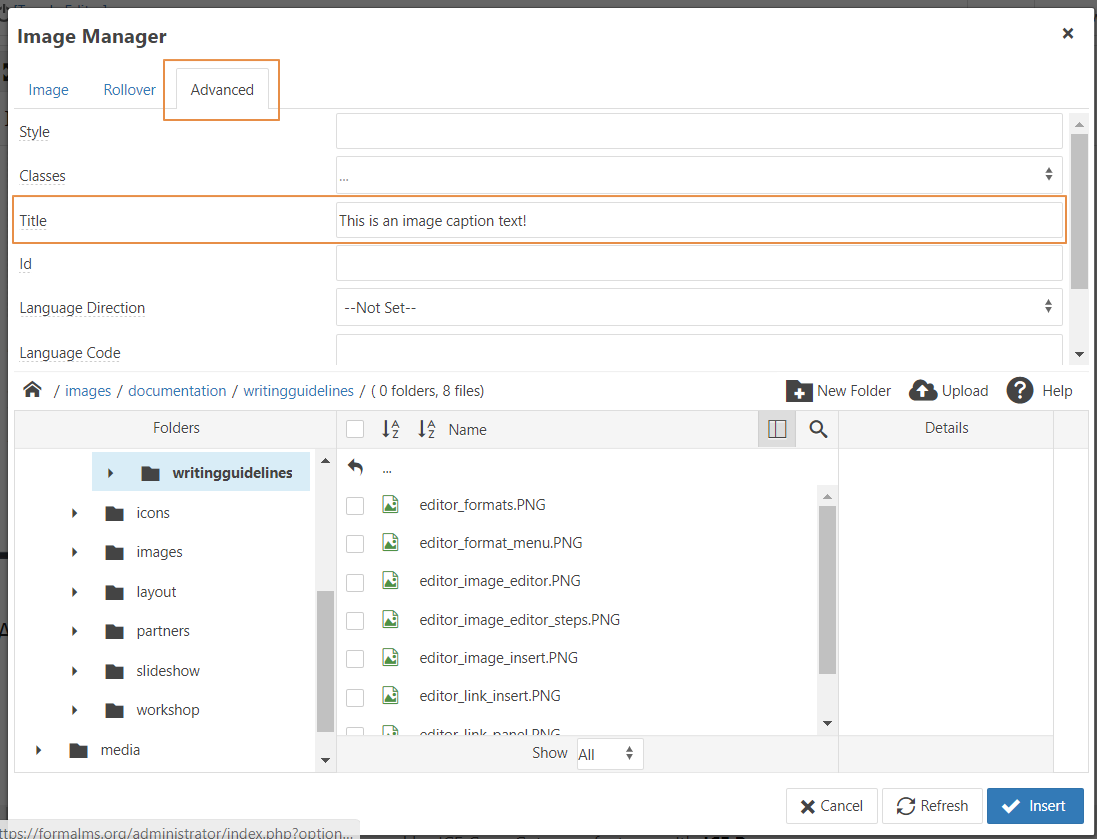This screenshot has width=1097, height=839.
Task: Click the home root folder icon
Action: pos(32,390)
